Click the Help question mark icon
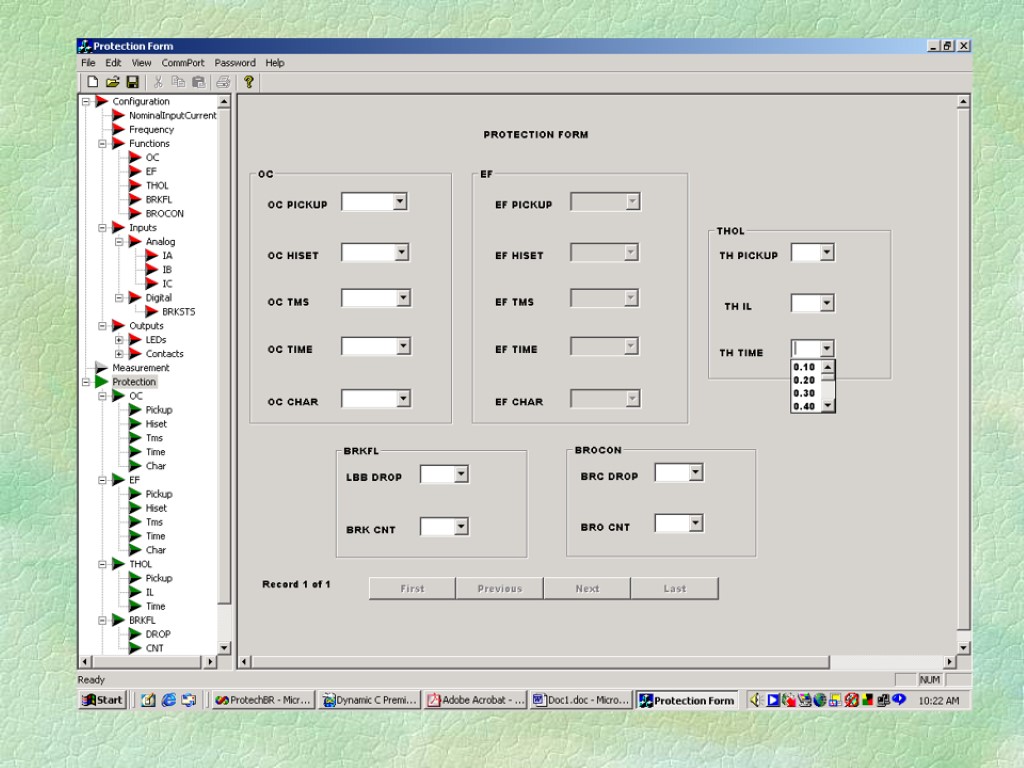This screenshot has height=768, width=1024. (249, 82)
